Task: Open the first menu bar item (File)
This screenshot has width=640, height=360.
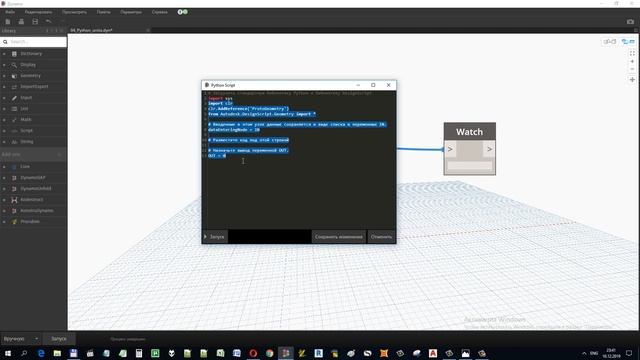Action: coord(10,12)
